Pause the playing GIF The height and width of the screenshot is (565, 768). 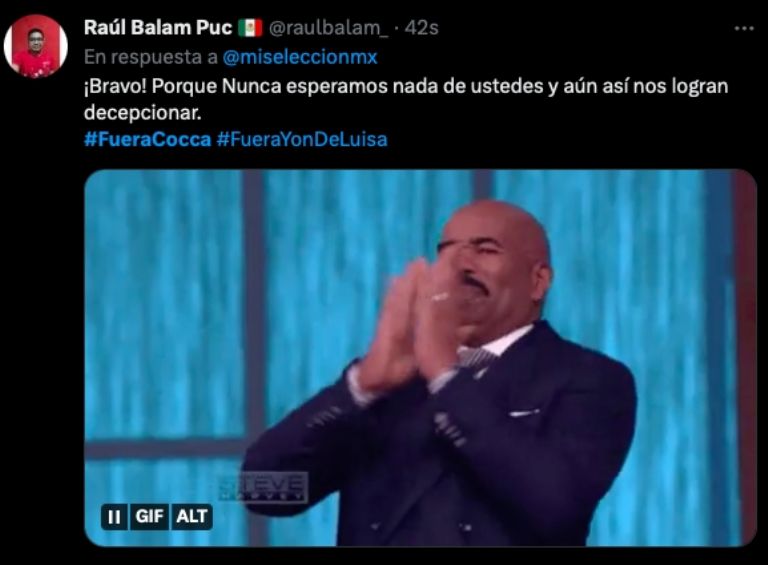pos(114,517)
